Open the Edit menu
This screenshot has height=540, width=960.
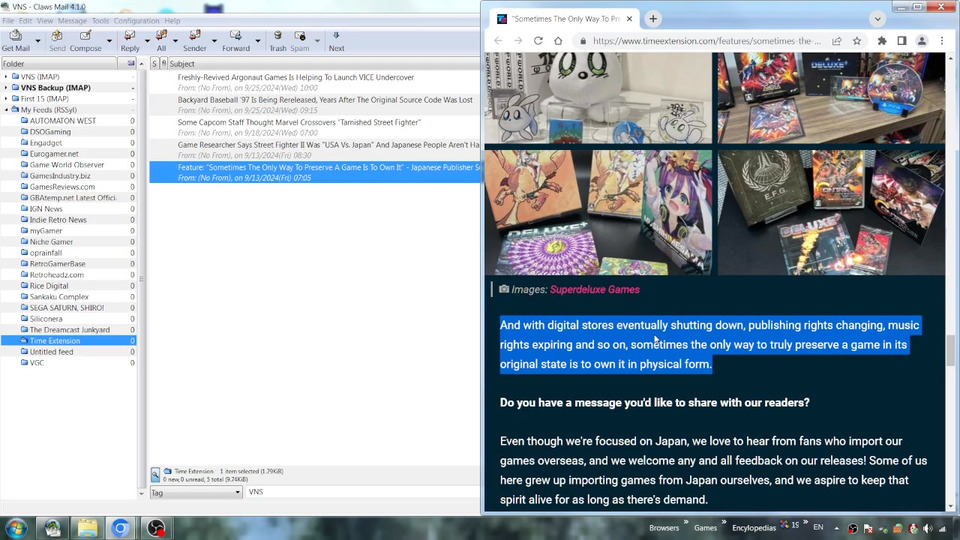pos(25,21)
